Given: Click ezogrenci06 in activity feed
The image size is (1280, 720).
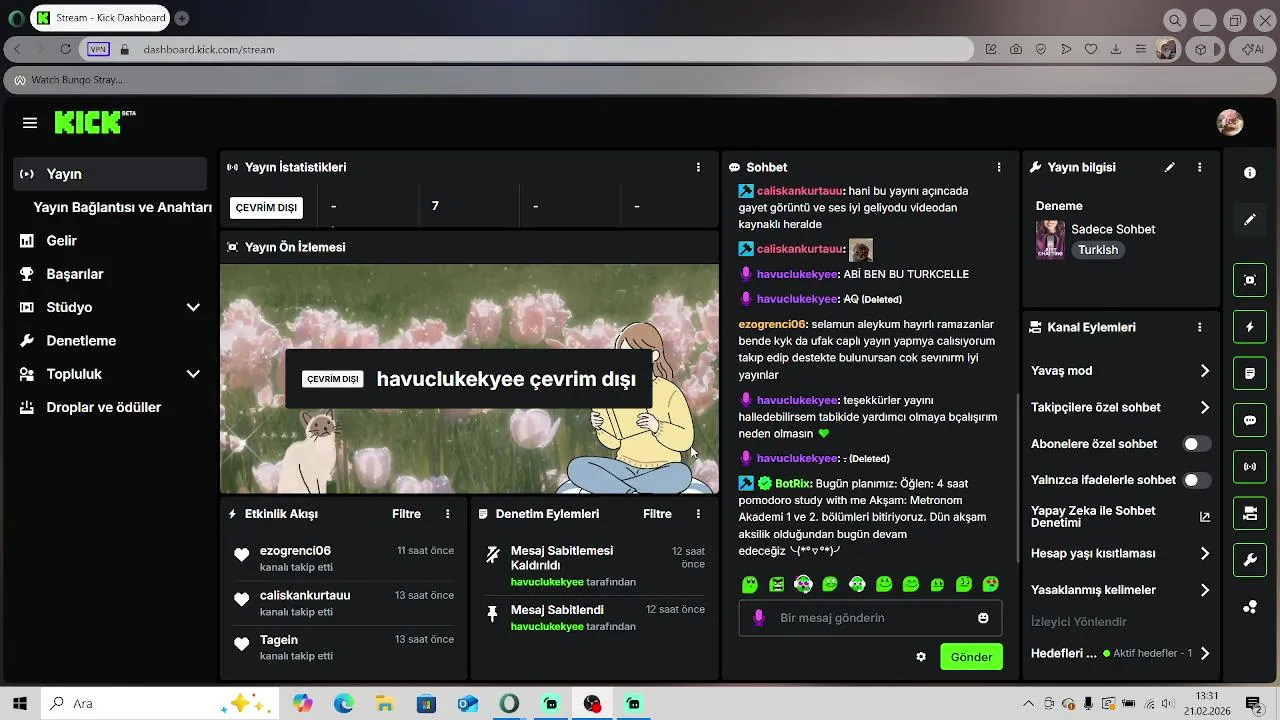Looking at the screenshot, I should pos(295,551).
